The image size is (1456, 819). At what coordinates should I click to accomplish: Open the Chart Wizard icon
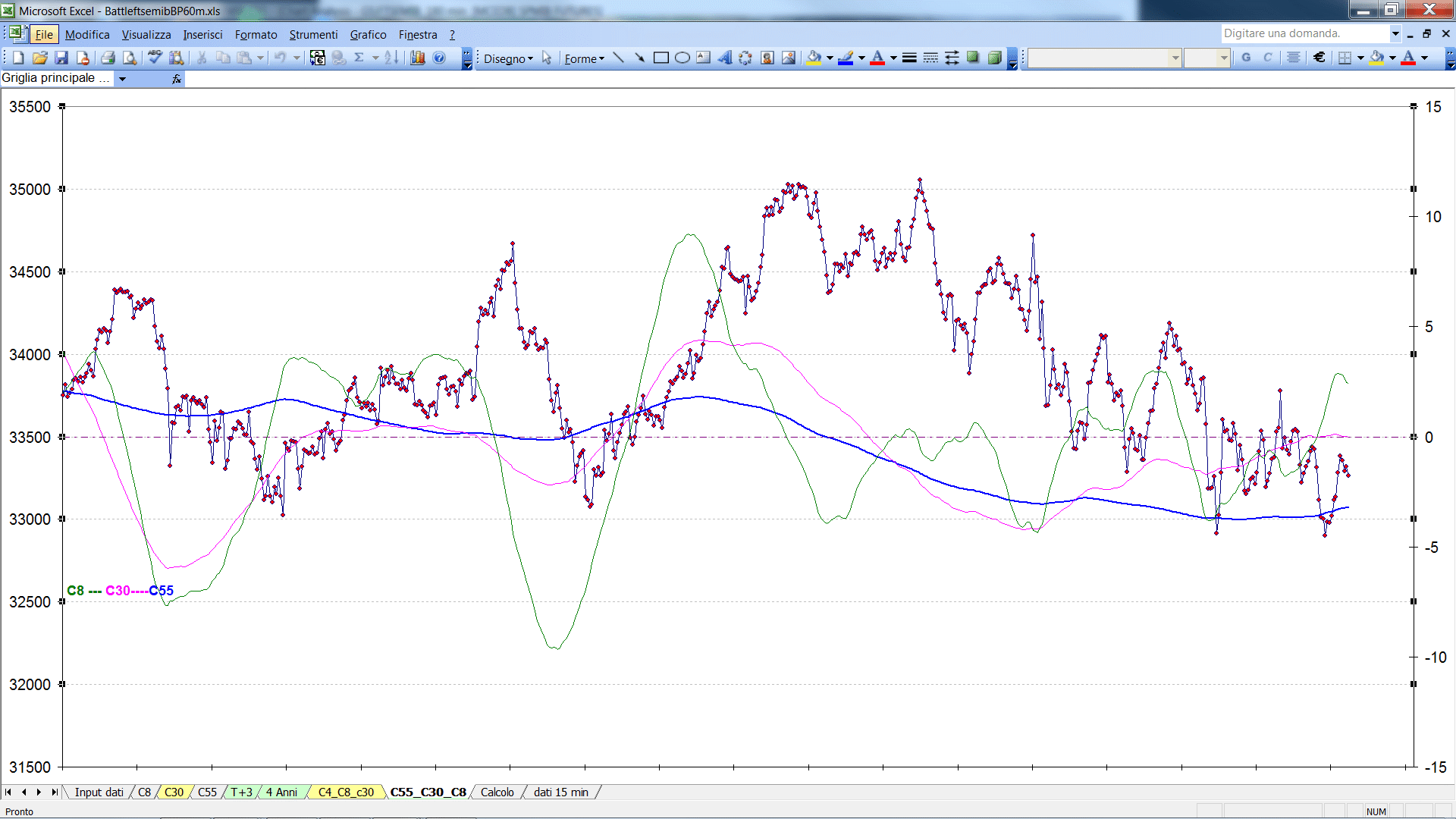(418, 58)
